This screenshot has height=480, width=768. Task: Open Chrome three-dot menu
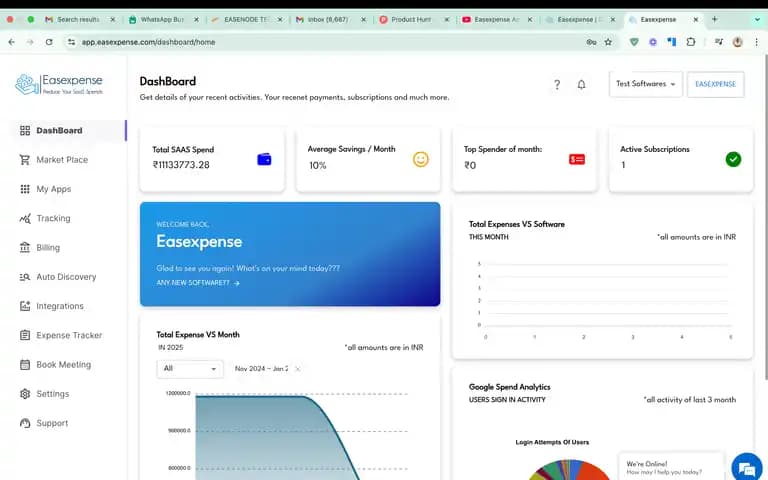pos(756,42)
